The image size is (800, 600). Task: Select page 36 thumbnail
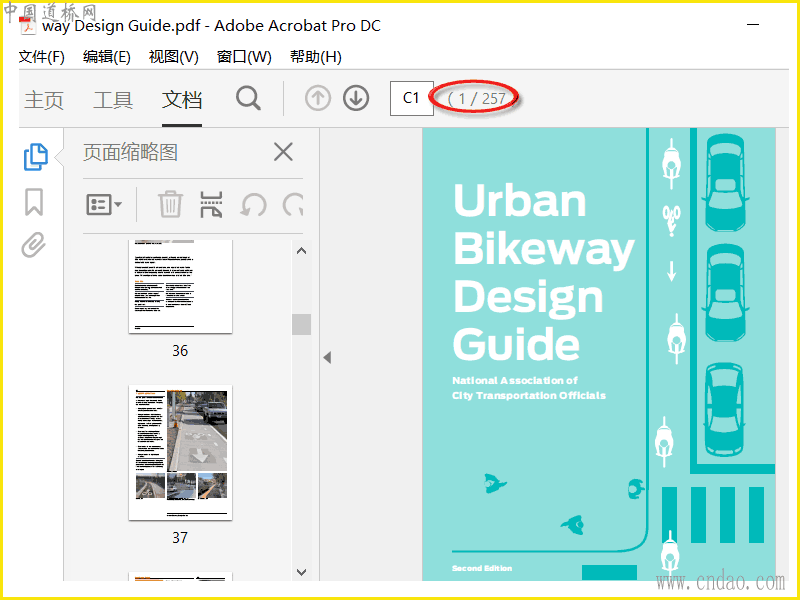(x=181, y=287)
